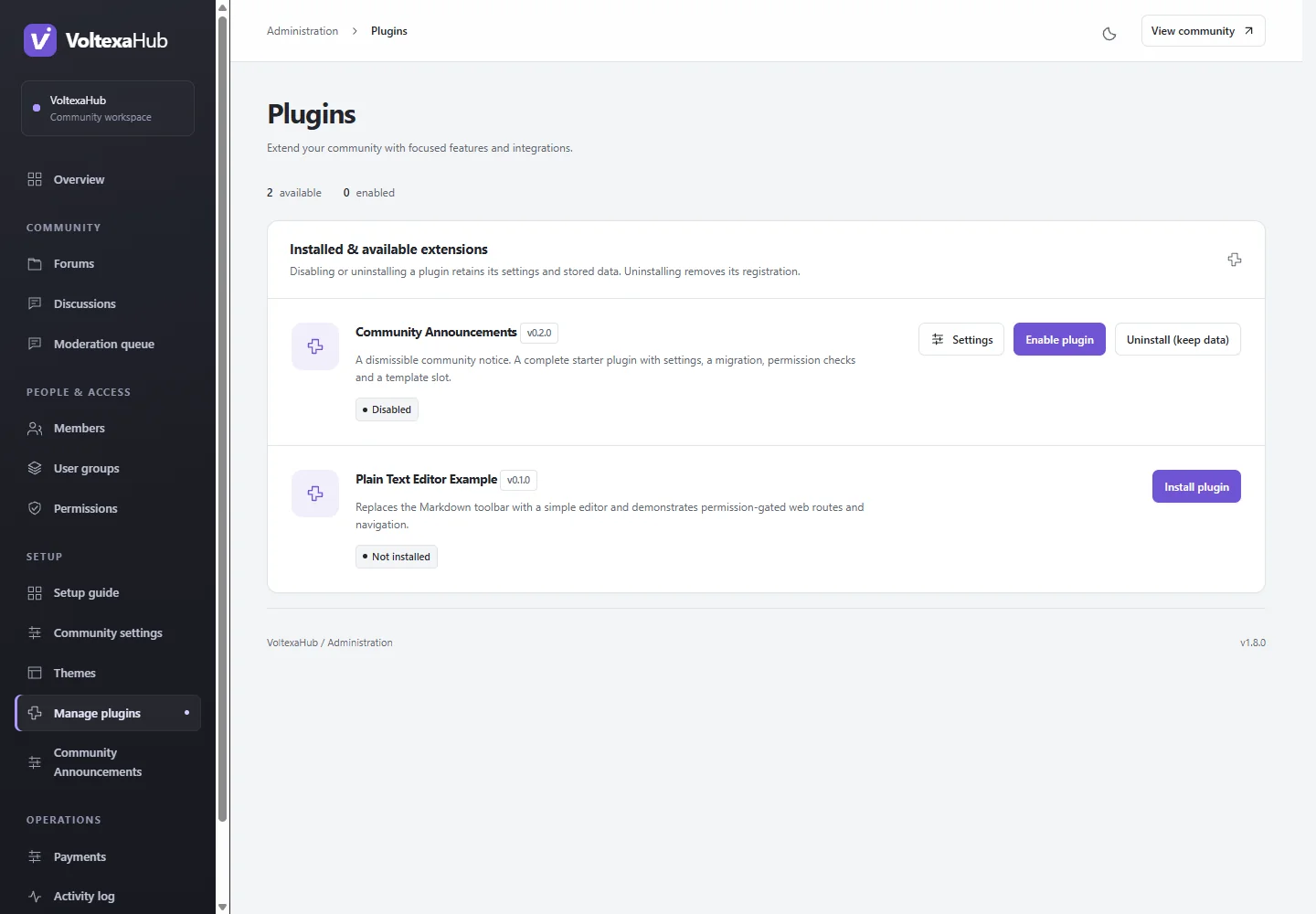
Task: Click the Disabled status badge
Action: [387, 409]
